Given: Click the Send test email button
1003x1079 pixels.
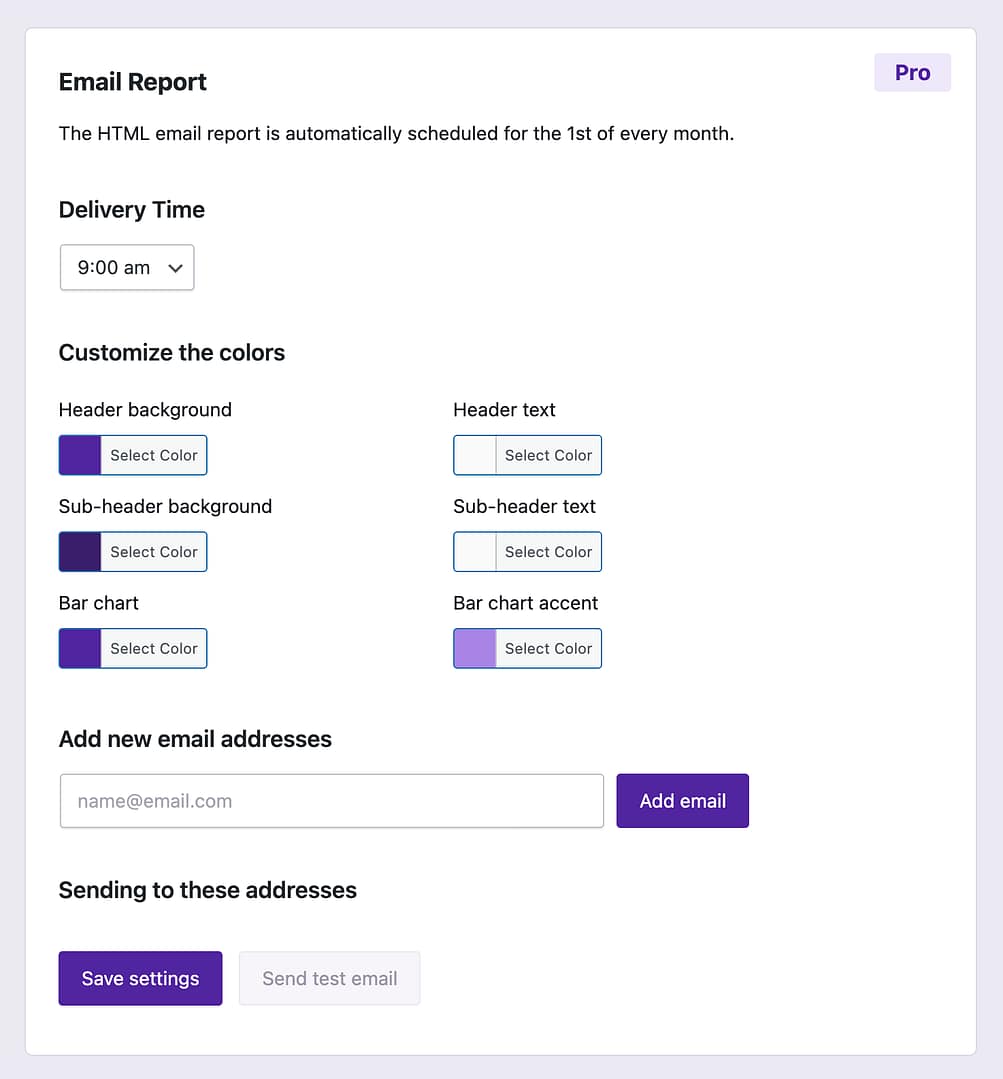Looking at the screenshot, I should pyautogui.click(x=329, y=978).
